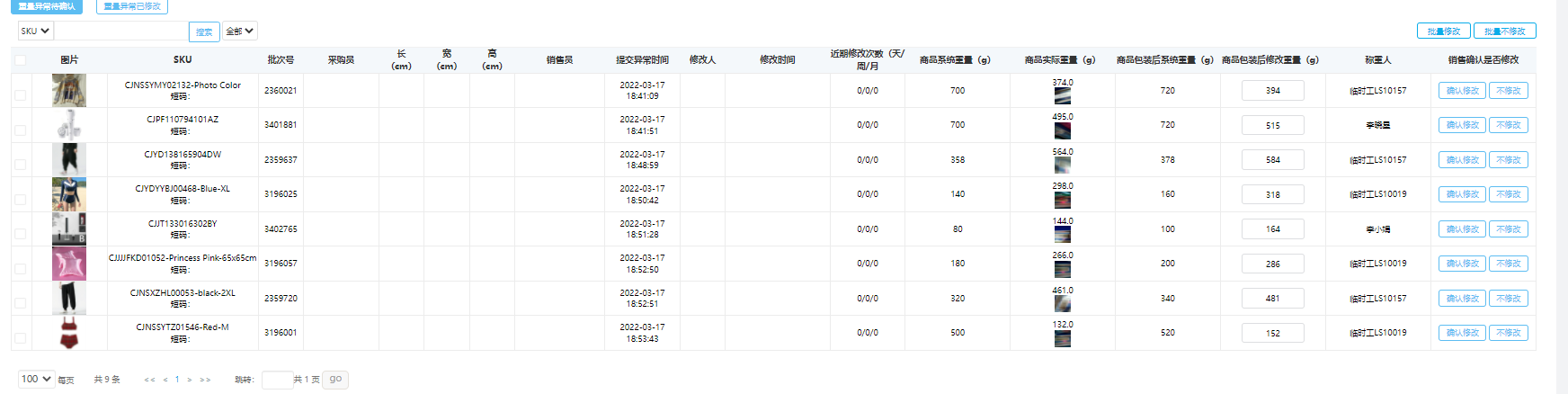Click the 跳转 page jump input

(276, 380)
